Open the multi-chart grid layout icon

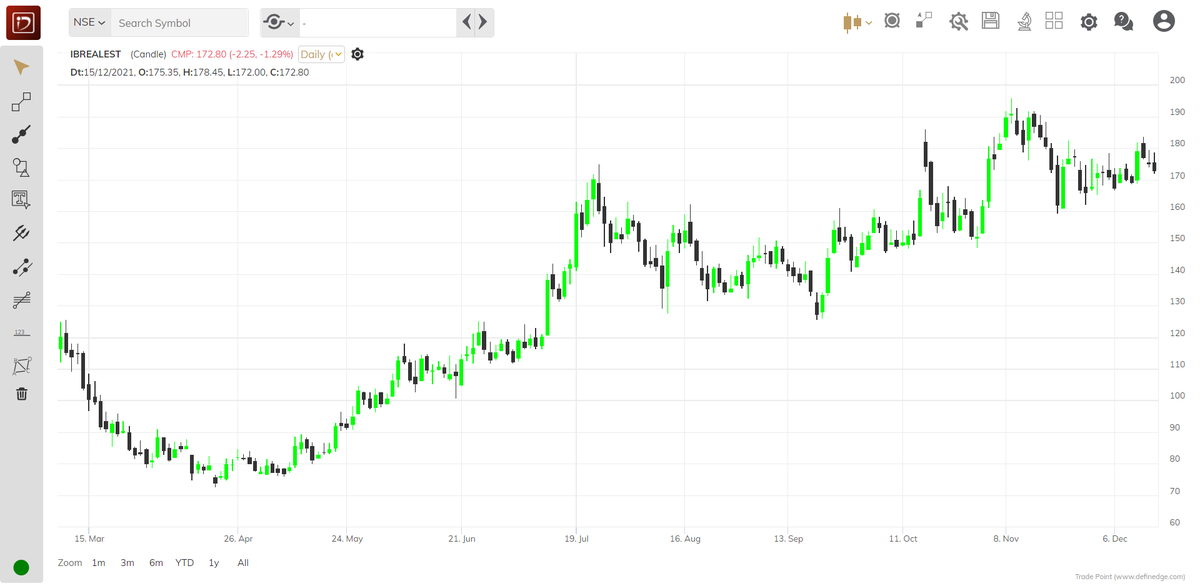pyautogui.click(x=1054, y=20)
